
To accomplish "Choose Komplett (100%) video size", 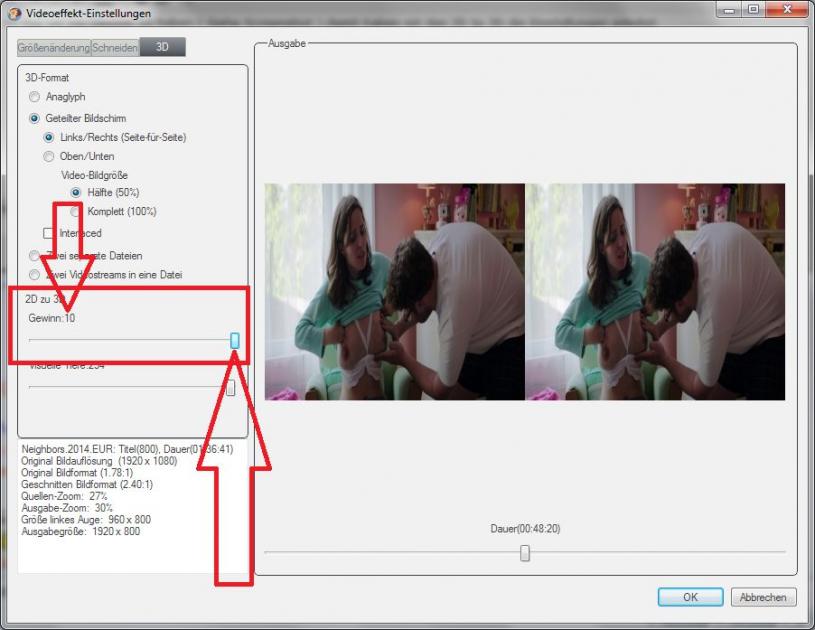I will (76, 212).
